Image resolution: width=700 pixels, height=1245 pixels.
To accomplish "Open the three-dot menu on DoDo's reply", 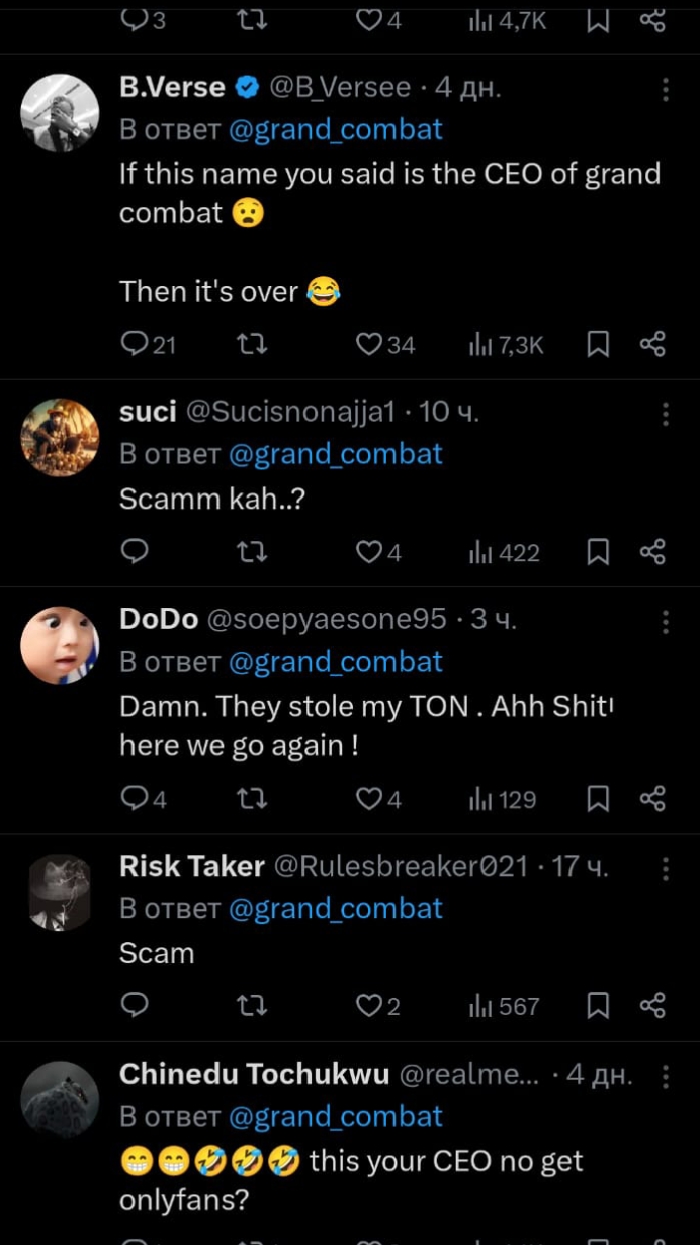I will [665, 622].
